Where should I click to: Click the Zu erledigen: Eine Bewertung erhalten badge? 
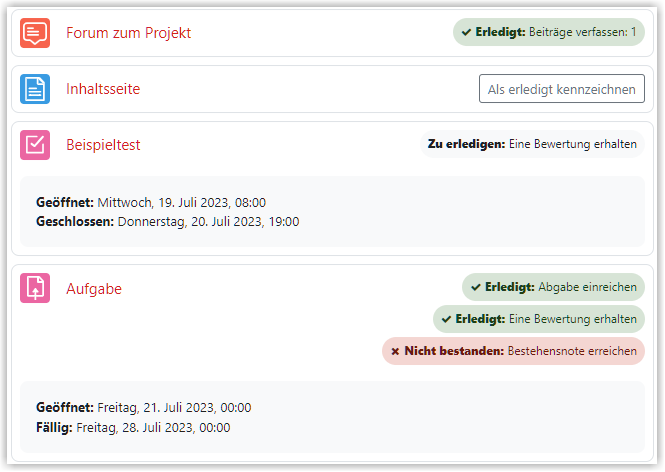coord(532,144)
